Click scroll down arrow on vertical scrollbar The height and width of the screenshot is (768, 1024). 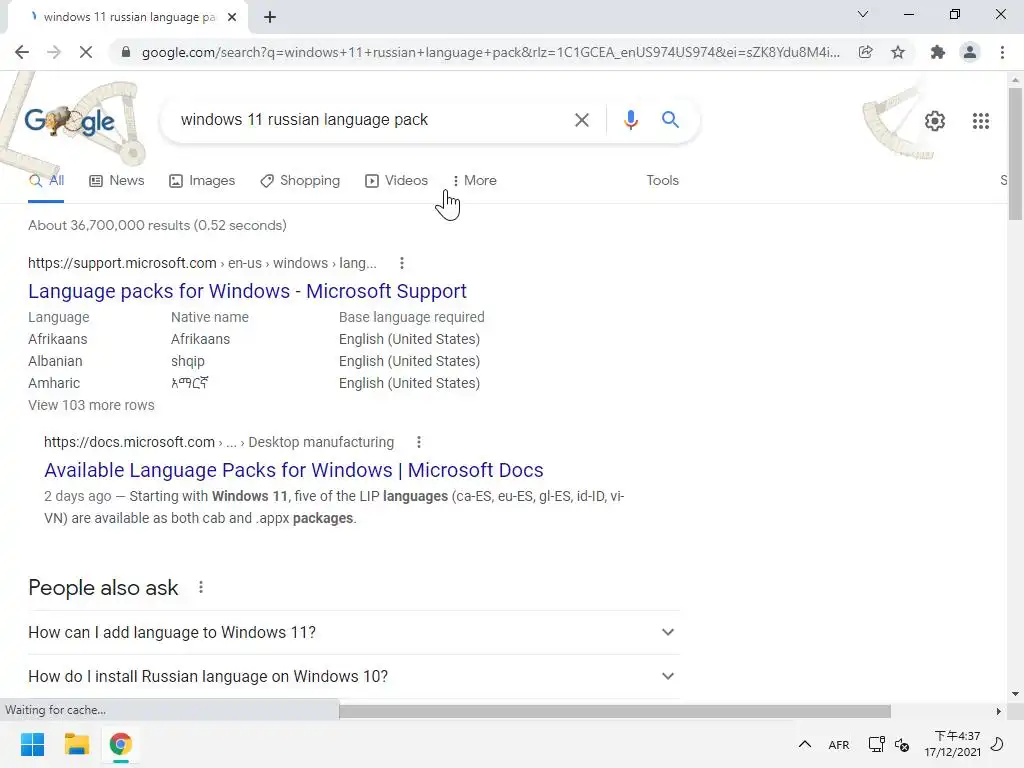[x=1015, y=694]
